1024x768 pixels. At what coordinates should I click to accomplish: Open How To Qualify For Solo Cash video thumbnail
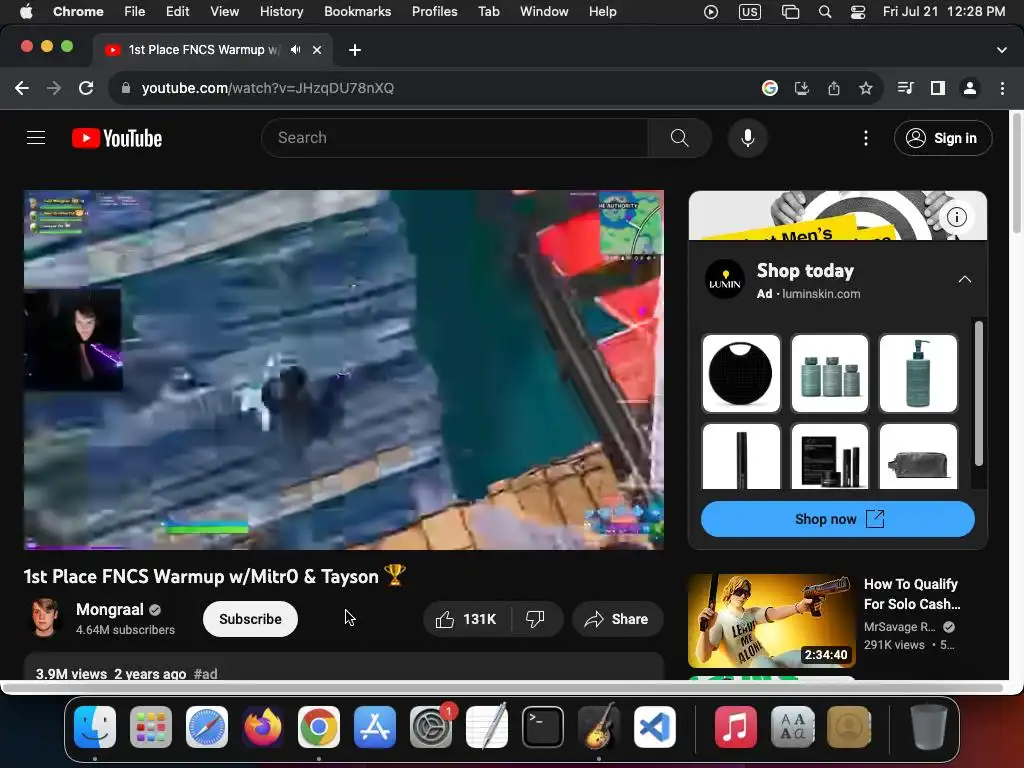point(771,620)
